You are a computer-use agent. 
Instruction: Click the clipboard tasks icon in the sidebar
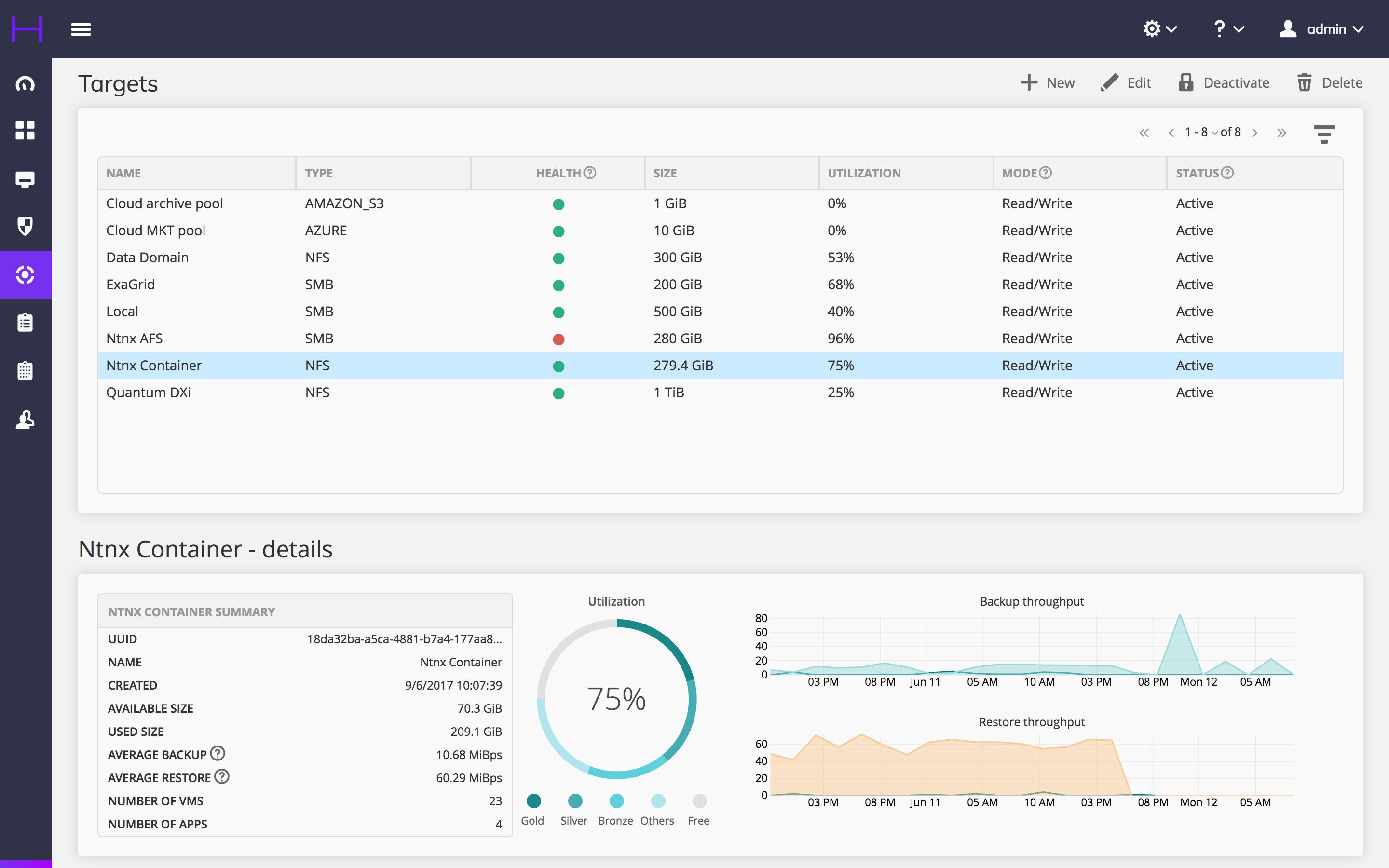pyautogui.click(x=25, y=323)
